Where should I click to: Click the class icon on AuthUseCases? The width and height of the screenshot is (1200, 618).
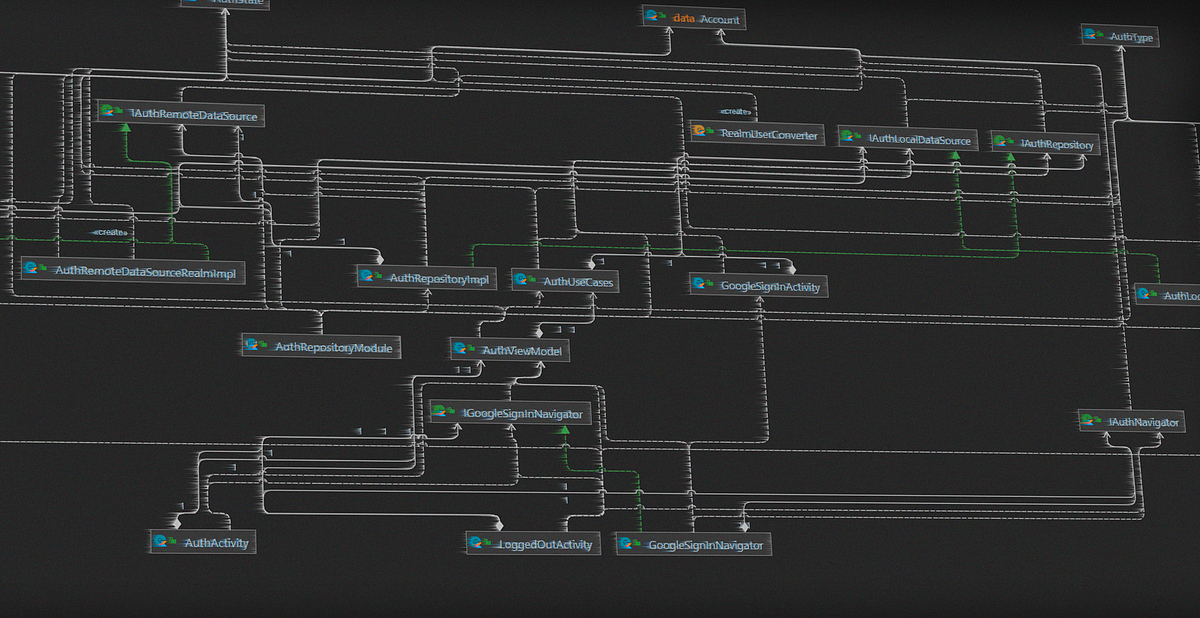click(x=523, y=281)
